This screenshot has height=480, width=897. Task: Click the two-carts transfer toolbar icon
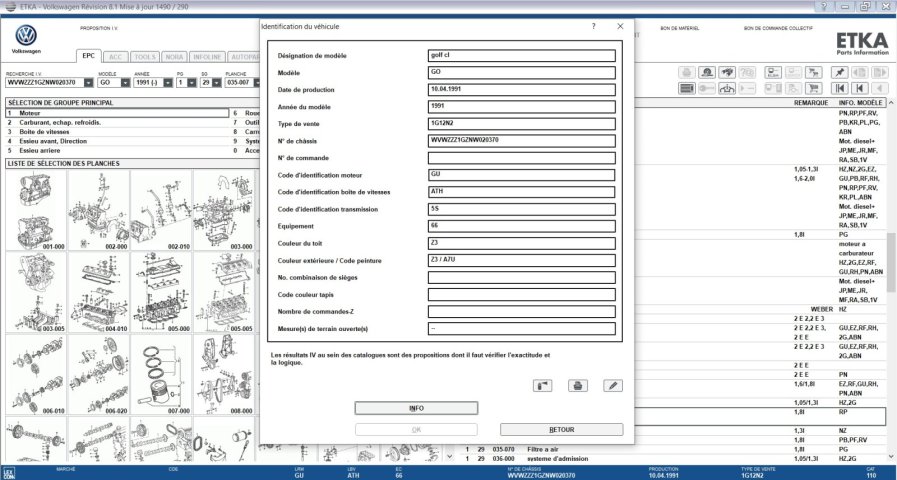coord(813,72)
